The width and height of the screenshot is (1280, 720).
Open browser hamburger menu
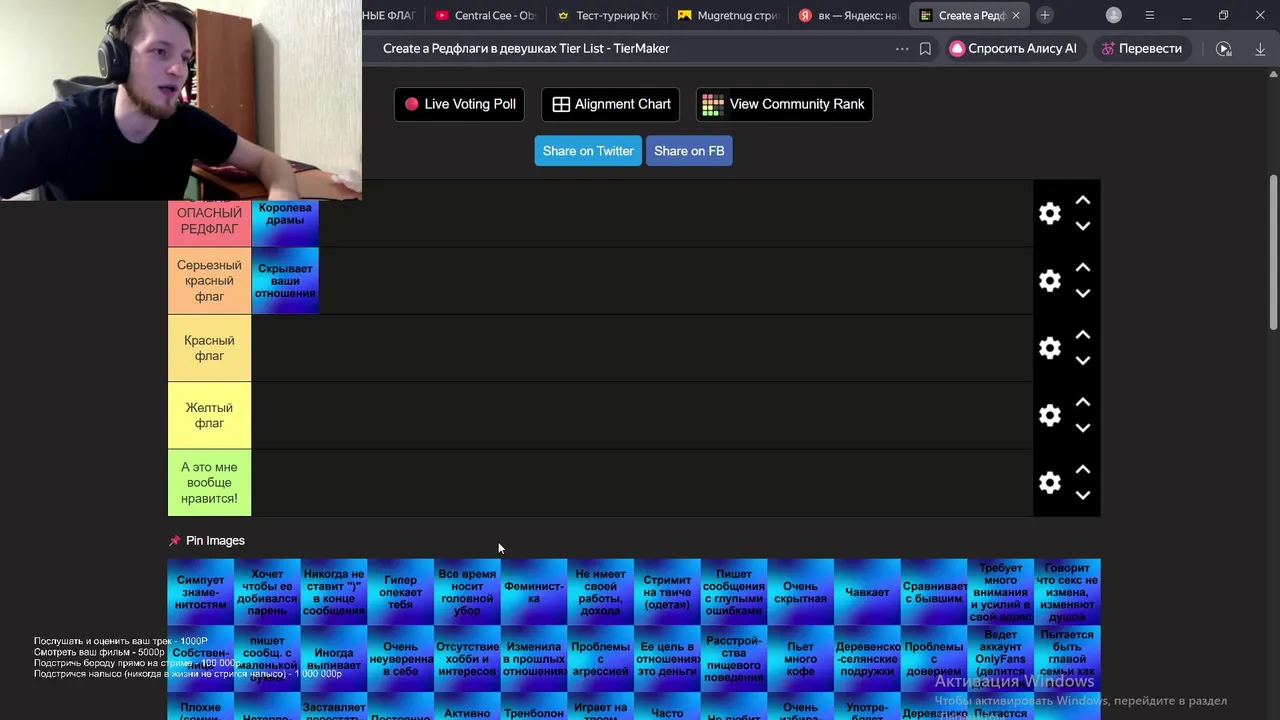1150,15
